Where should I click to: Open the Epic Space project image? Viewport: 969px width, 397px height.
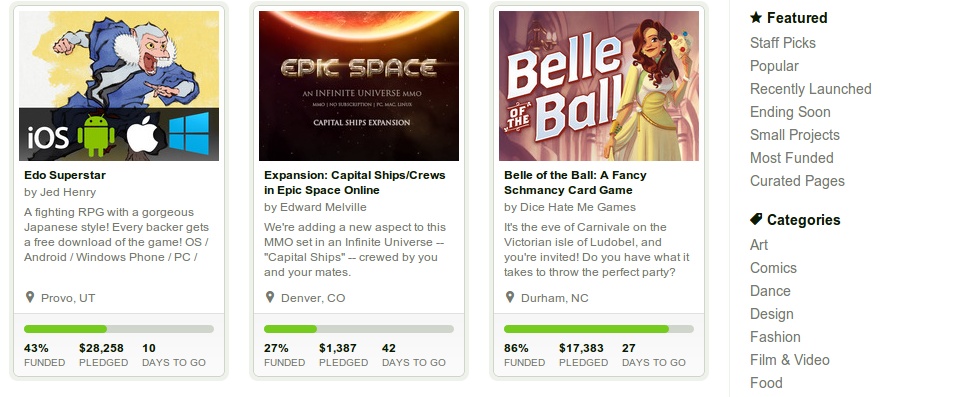point(359,86)
